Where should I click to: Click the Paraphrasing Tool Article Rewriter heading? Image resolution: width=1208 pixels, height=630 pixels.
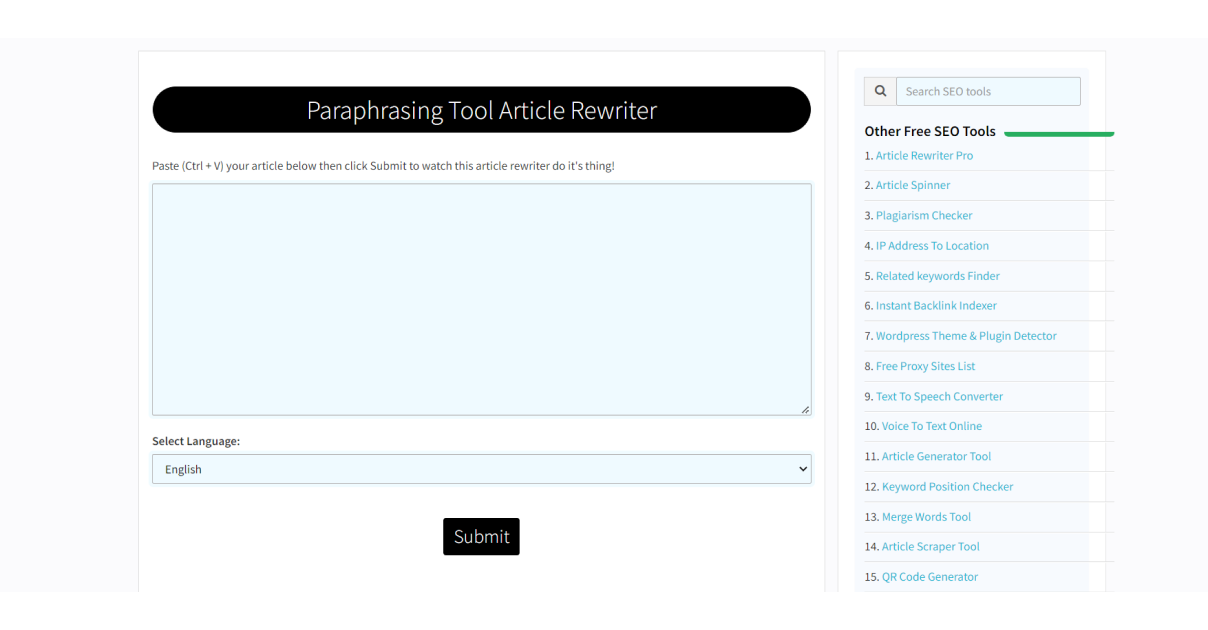point(481,110)
